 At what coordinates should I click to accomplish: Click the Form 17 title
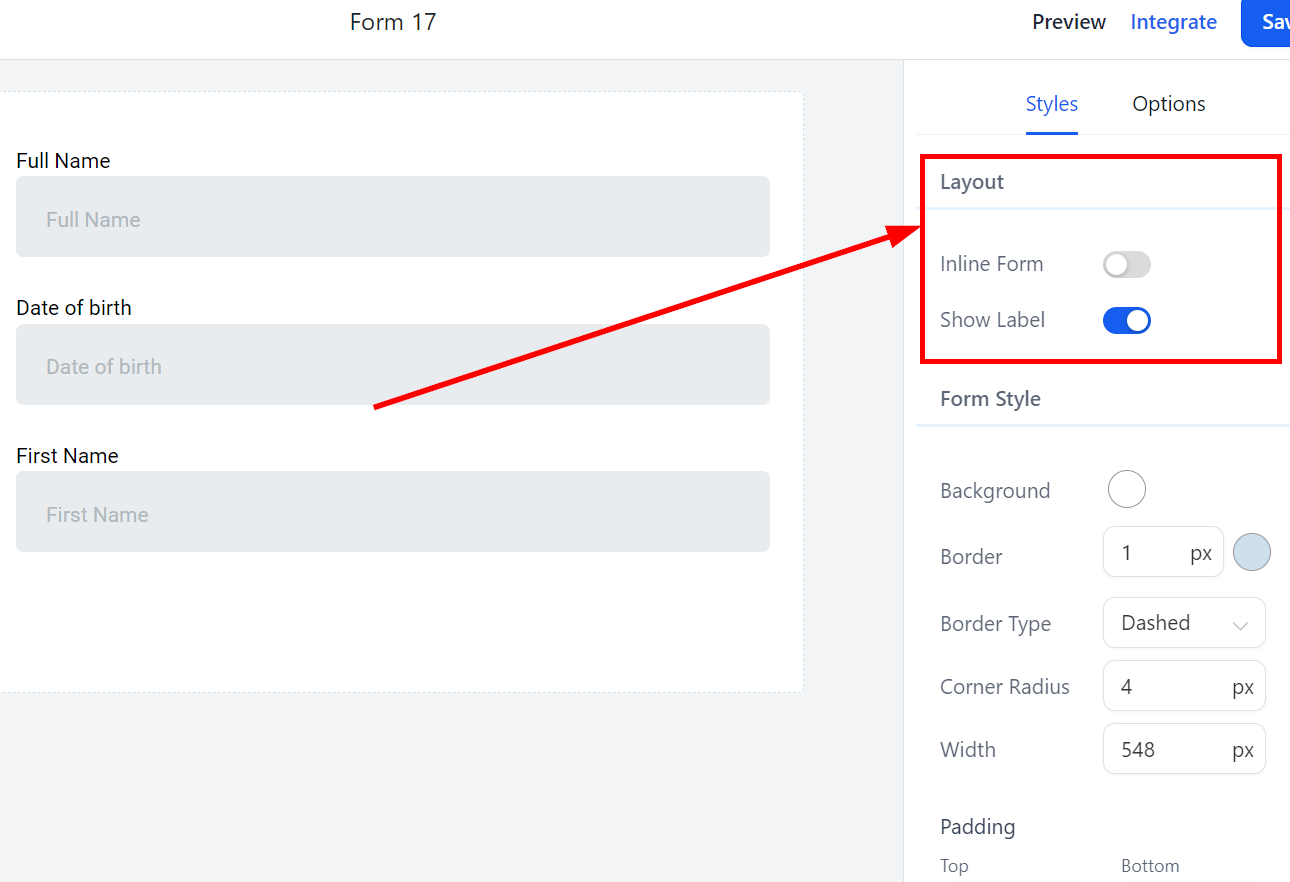point(393,22)
